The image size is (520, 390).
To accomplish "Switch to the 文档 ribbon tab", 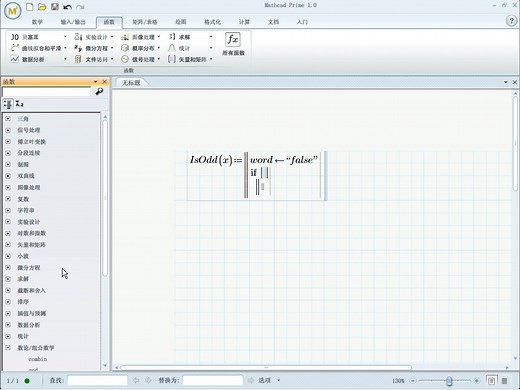I will (x=273, y=22).
